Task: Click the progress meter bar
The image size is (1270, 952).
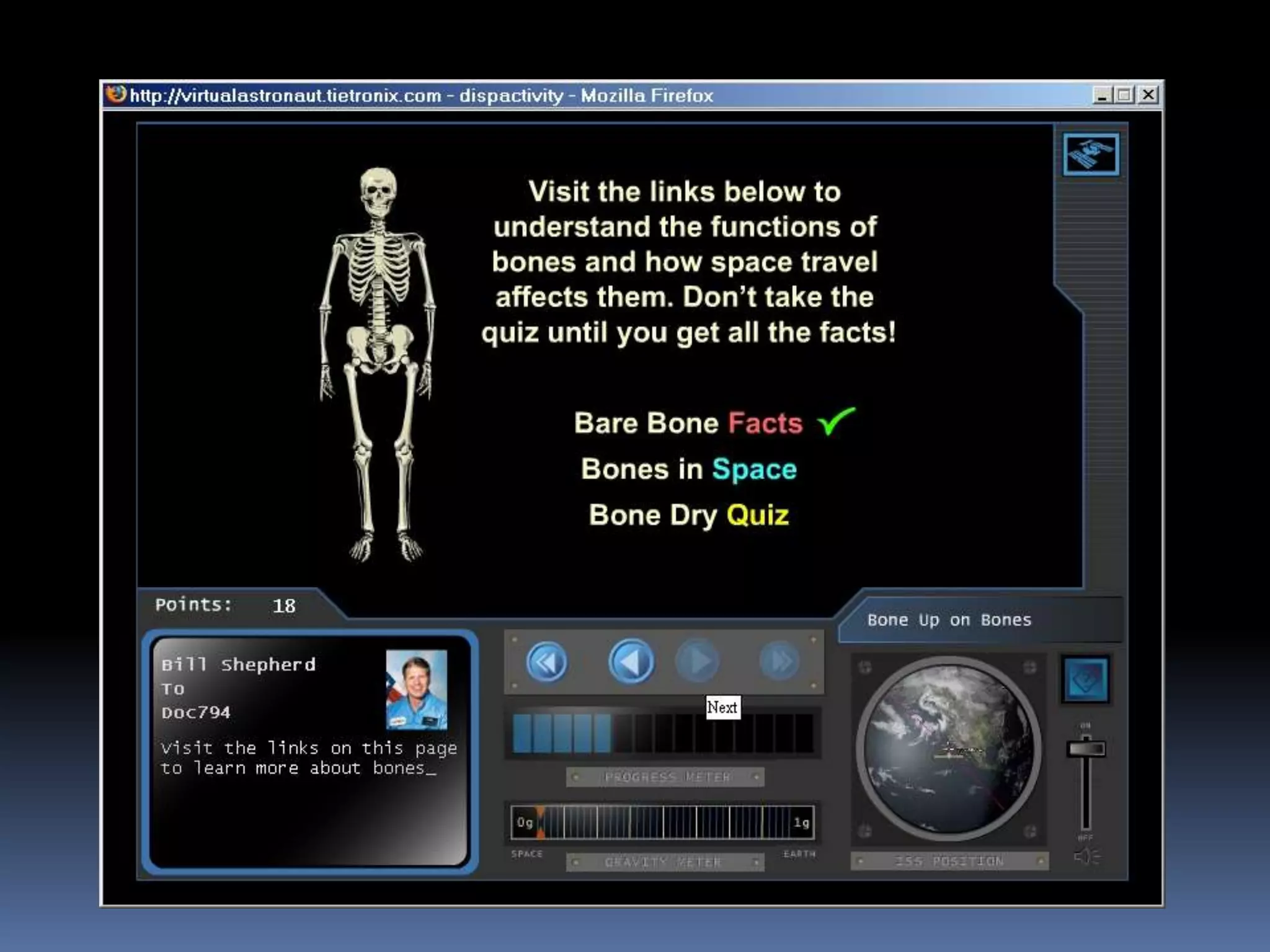Action: pos(663,733)
